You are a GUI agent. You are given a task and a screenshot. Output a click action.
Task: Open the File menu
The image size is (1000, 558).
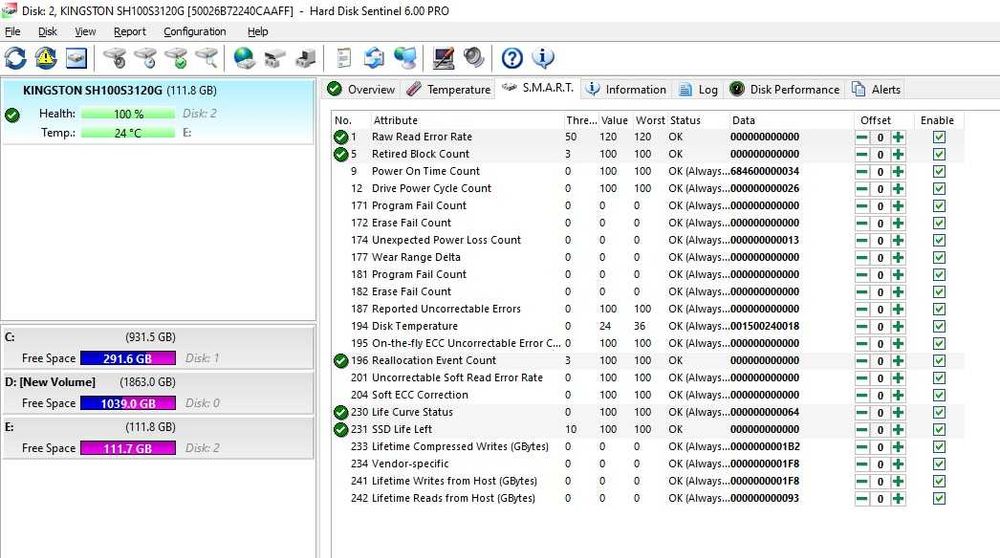[x=12, y=31]
